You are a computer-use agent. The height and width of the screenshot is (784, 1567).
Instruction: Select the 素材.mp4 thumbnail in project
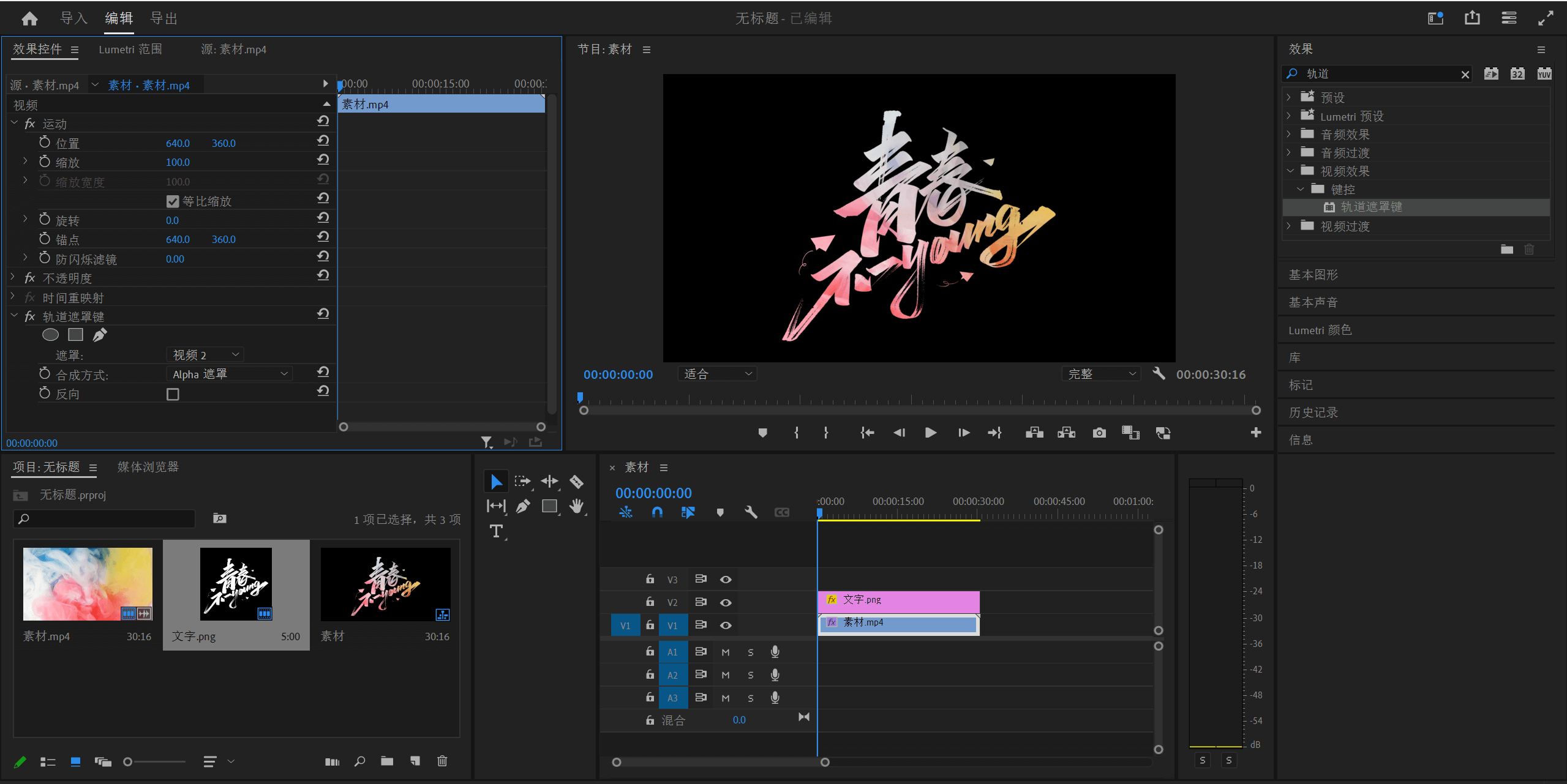pos(88,584)
